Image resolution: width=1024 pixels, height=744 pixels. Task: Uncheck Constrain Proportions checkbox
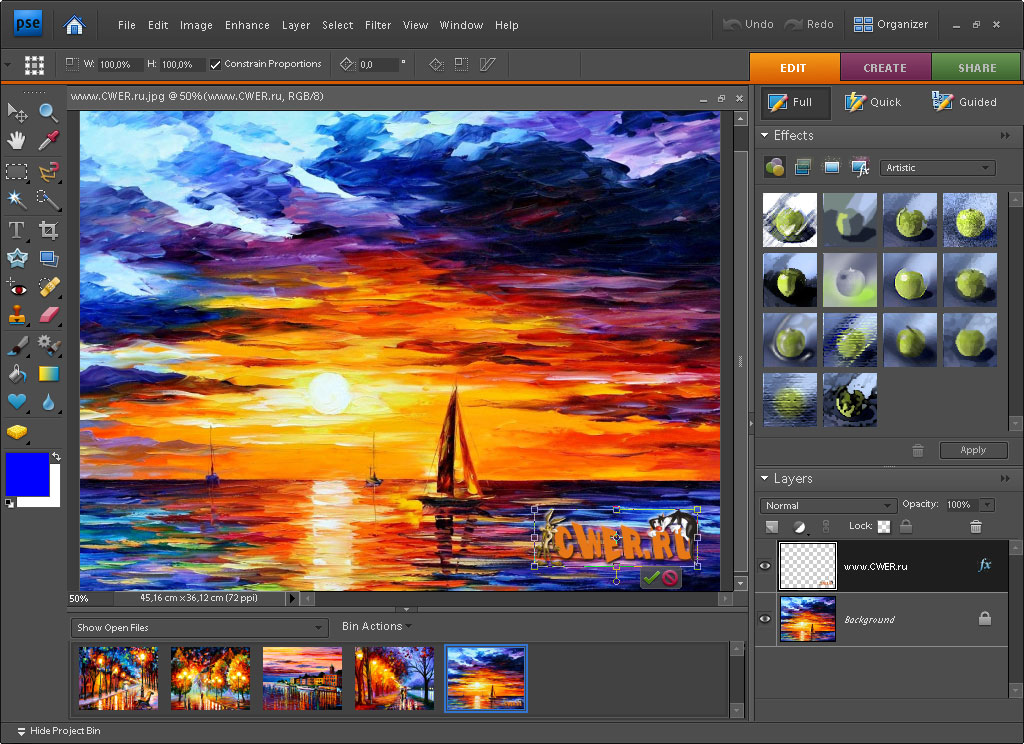pos(216,64)
